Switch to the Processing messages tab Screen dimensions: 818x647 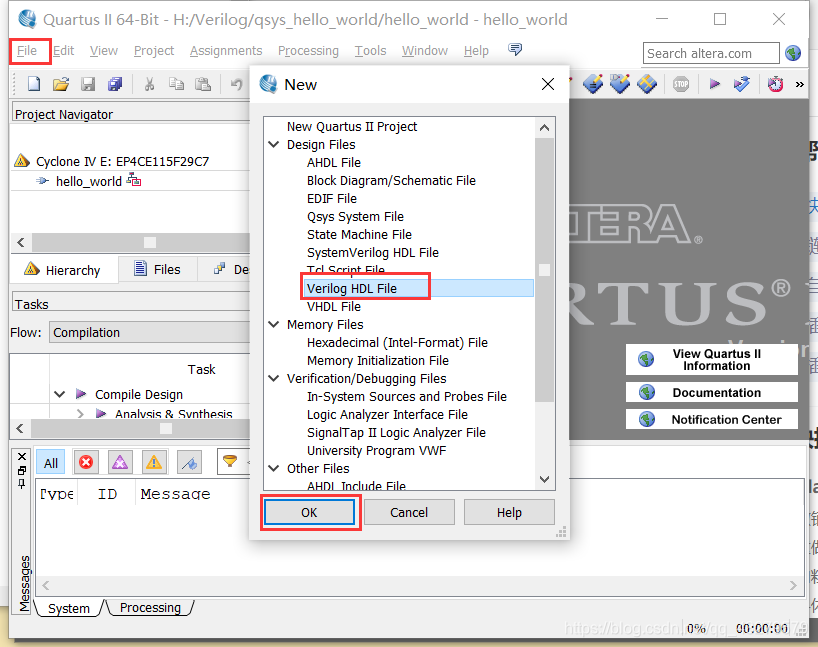150,607
